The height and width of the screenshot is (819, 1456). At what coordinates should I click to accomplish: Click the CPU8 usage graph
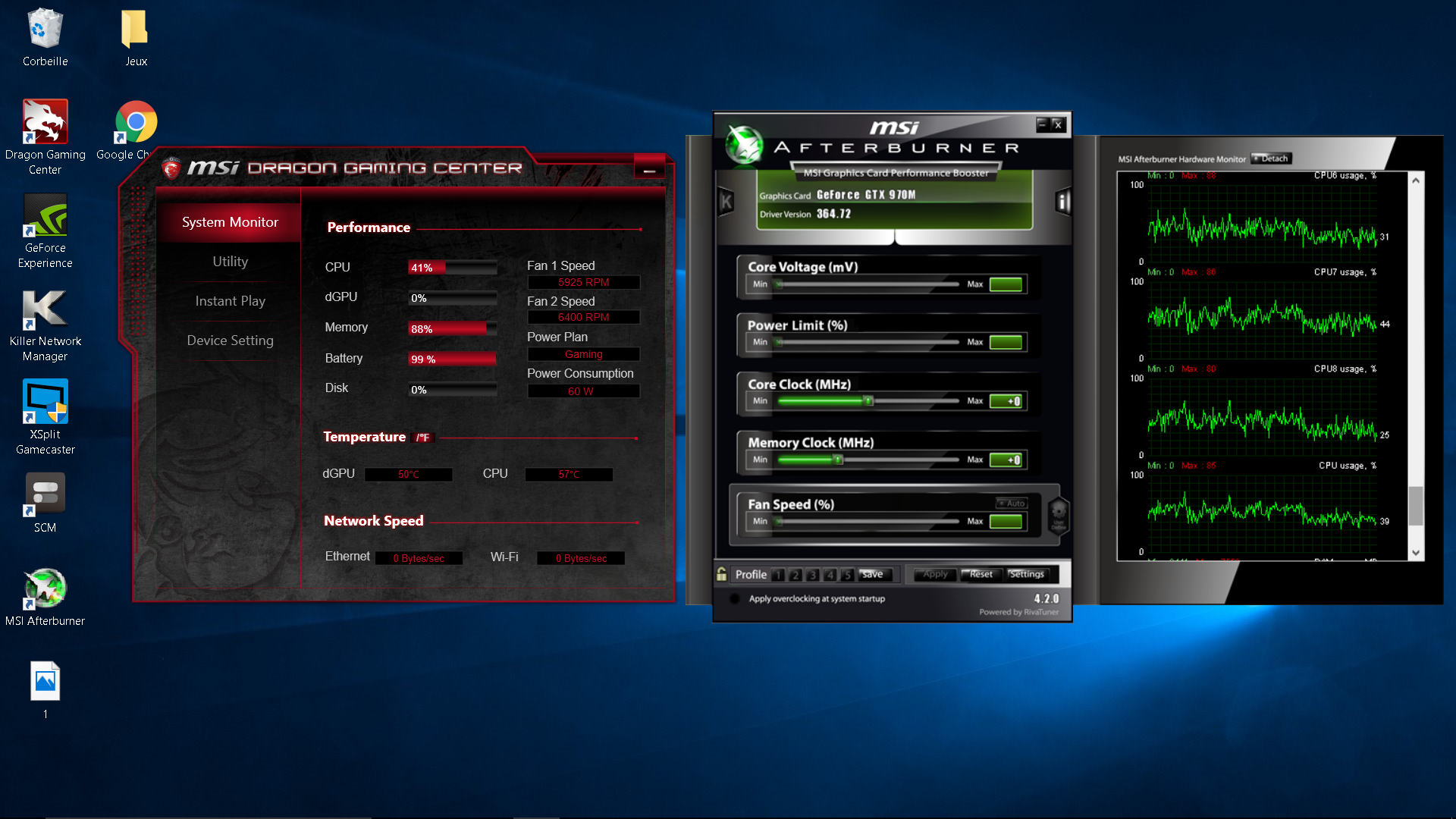(x=1262, y=416)
